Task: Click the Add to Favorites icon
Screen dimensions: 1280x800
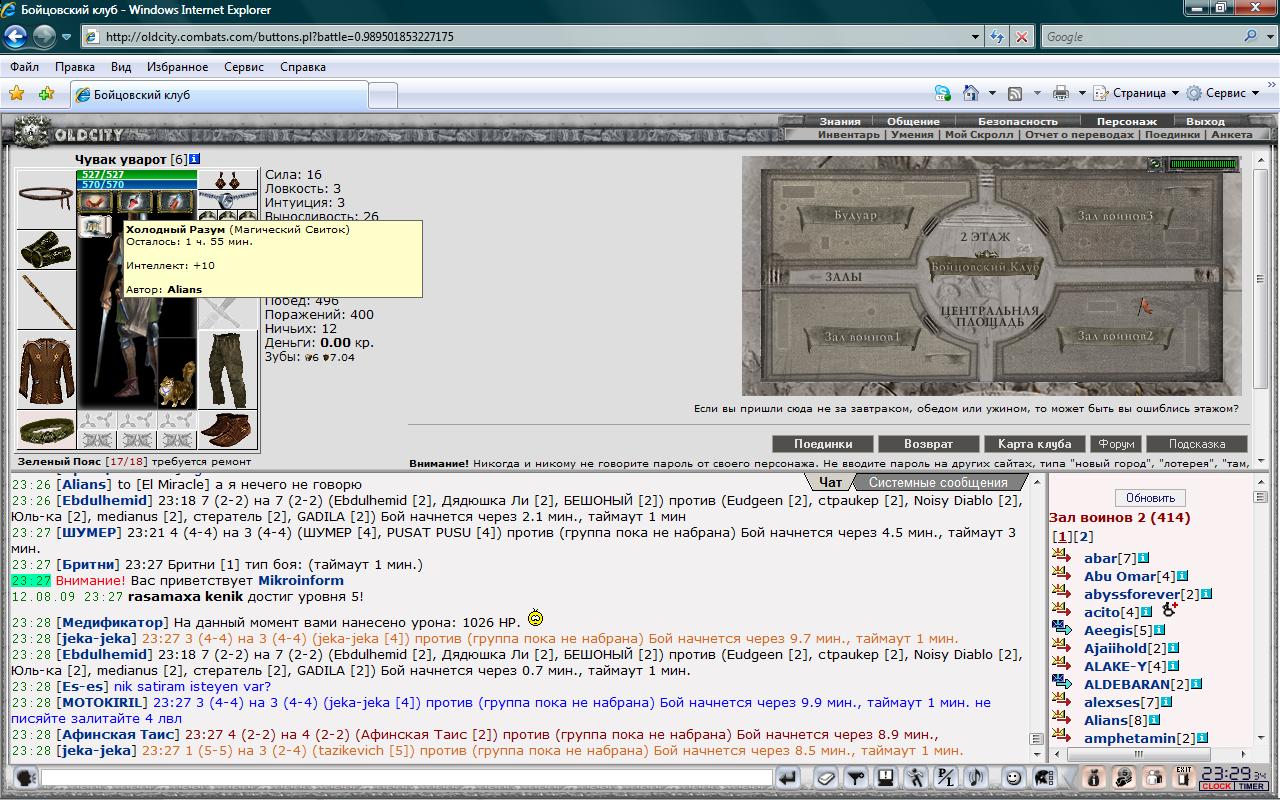Action: click(46, 93)
